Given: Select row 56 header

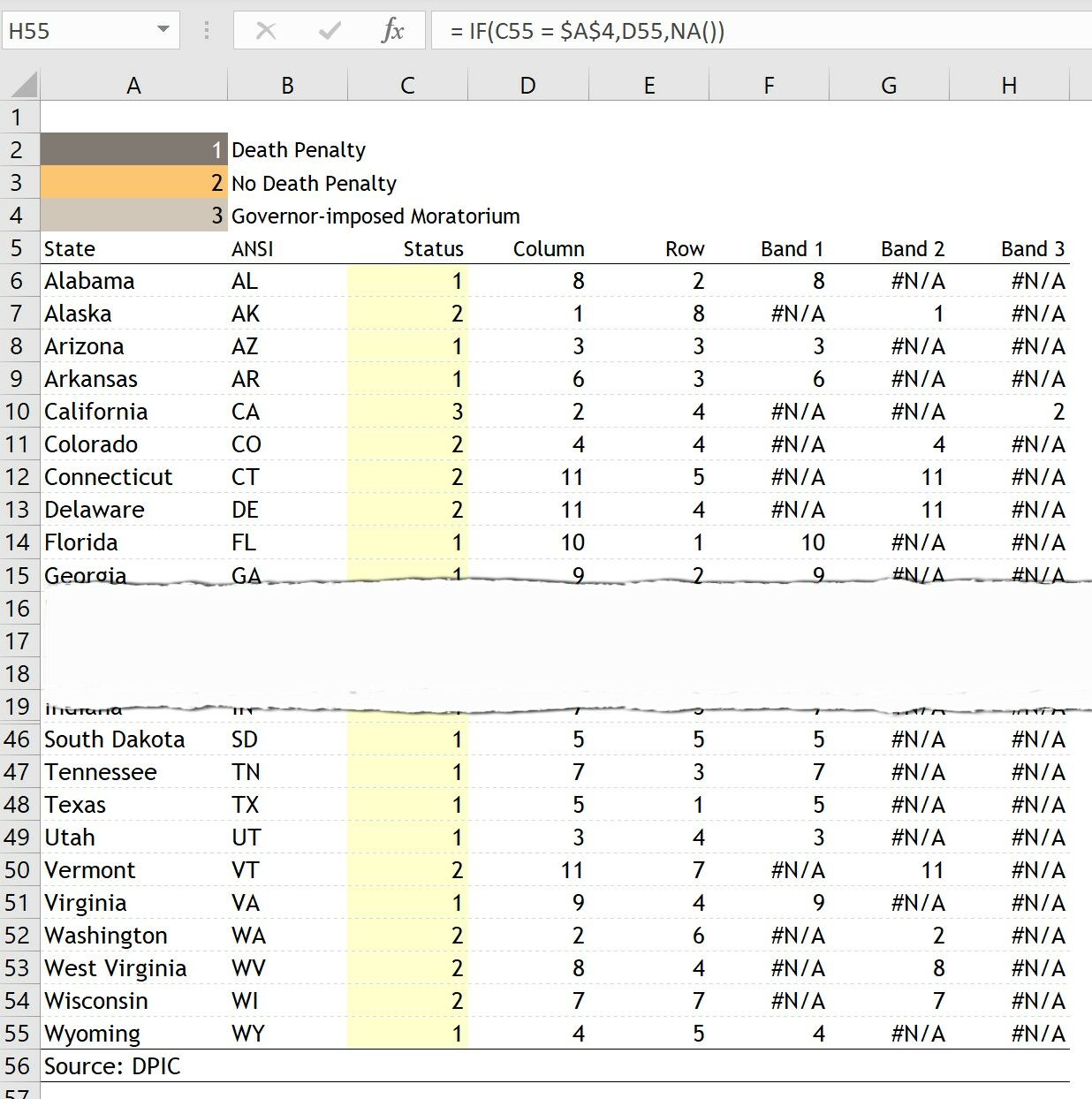Looking at the screenshot, I should [x=19, y=1065].
